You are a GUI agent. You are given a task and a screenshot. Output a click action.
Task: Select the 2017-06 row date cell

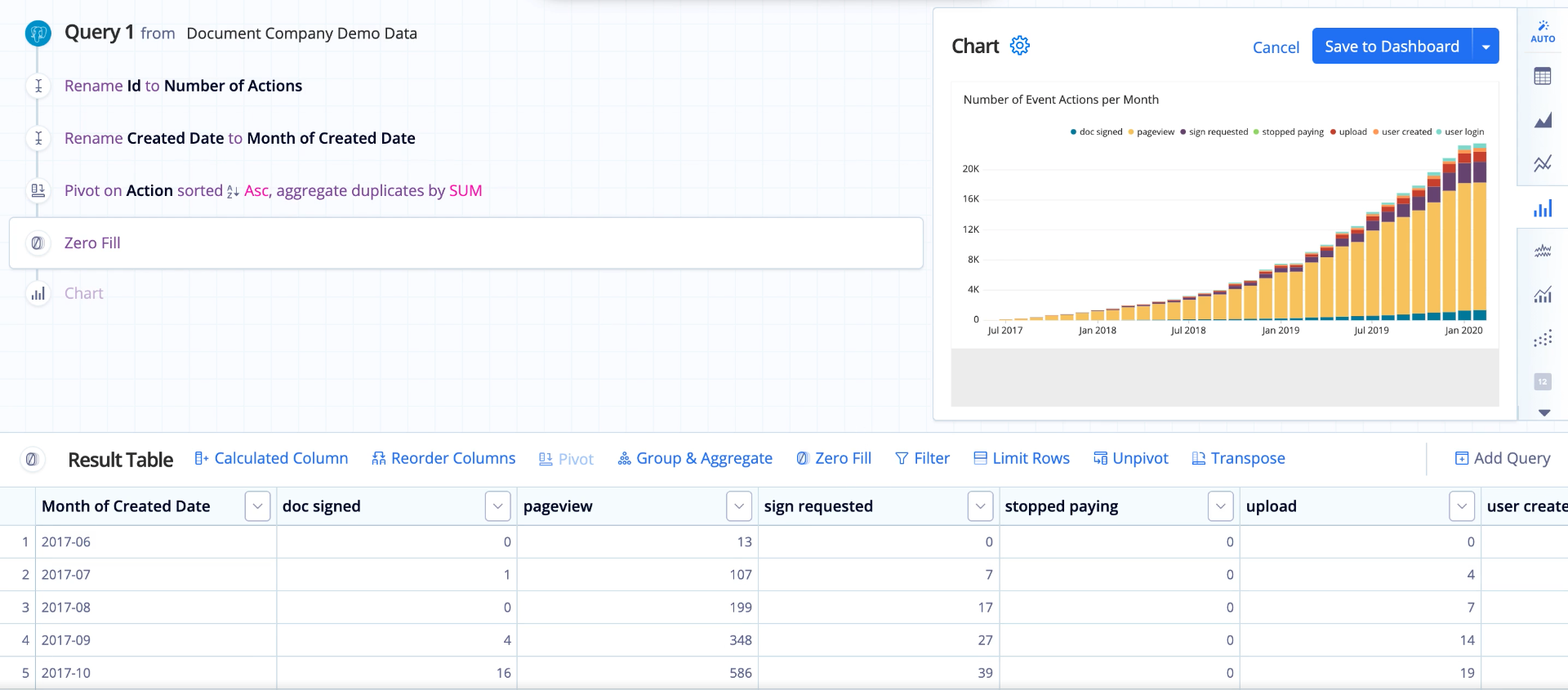pyautogui.click(x=155, y=542)
